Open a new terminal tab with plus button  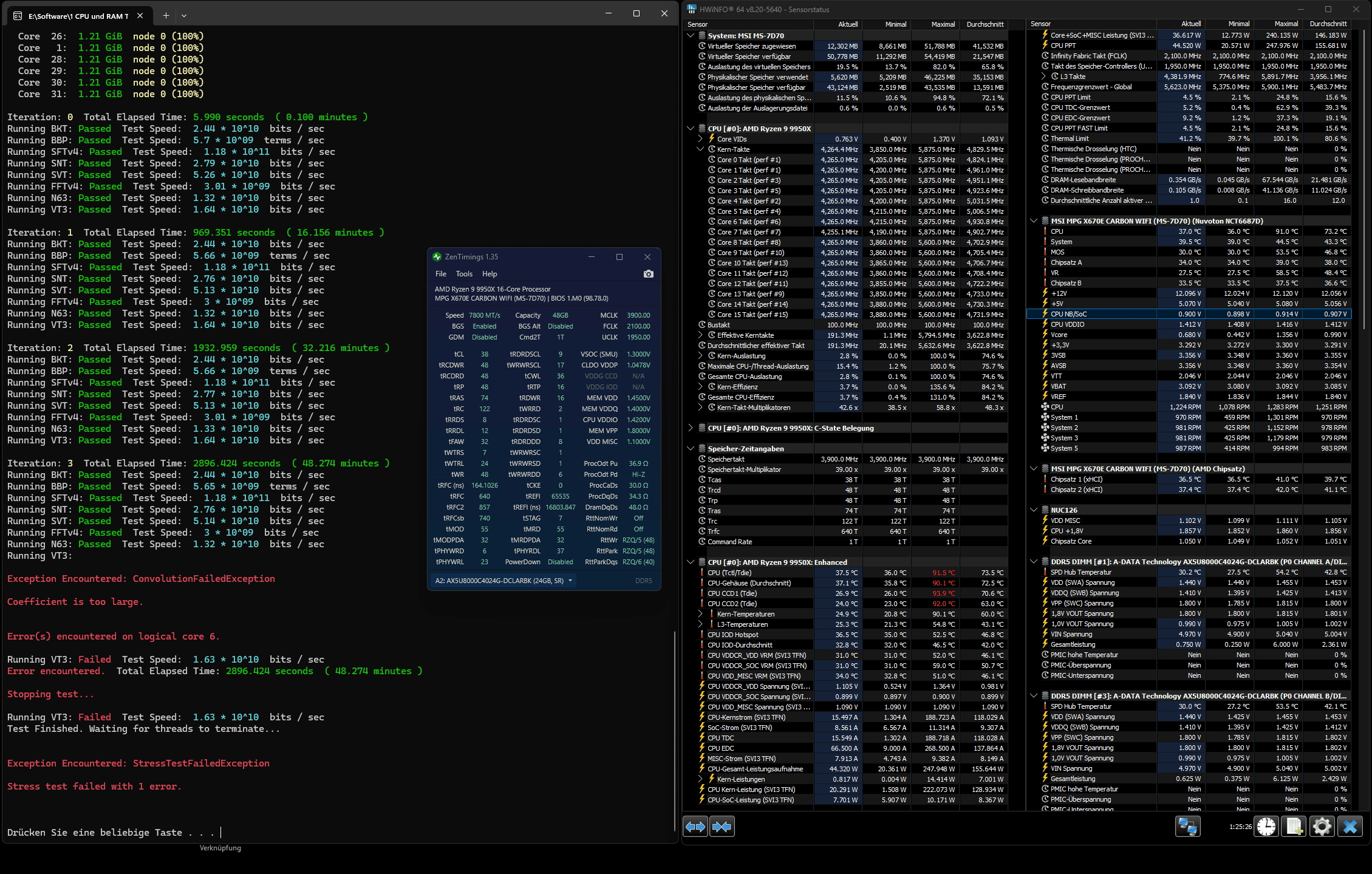click(166, 15)
